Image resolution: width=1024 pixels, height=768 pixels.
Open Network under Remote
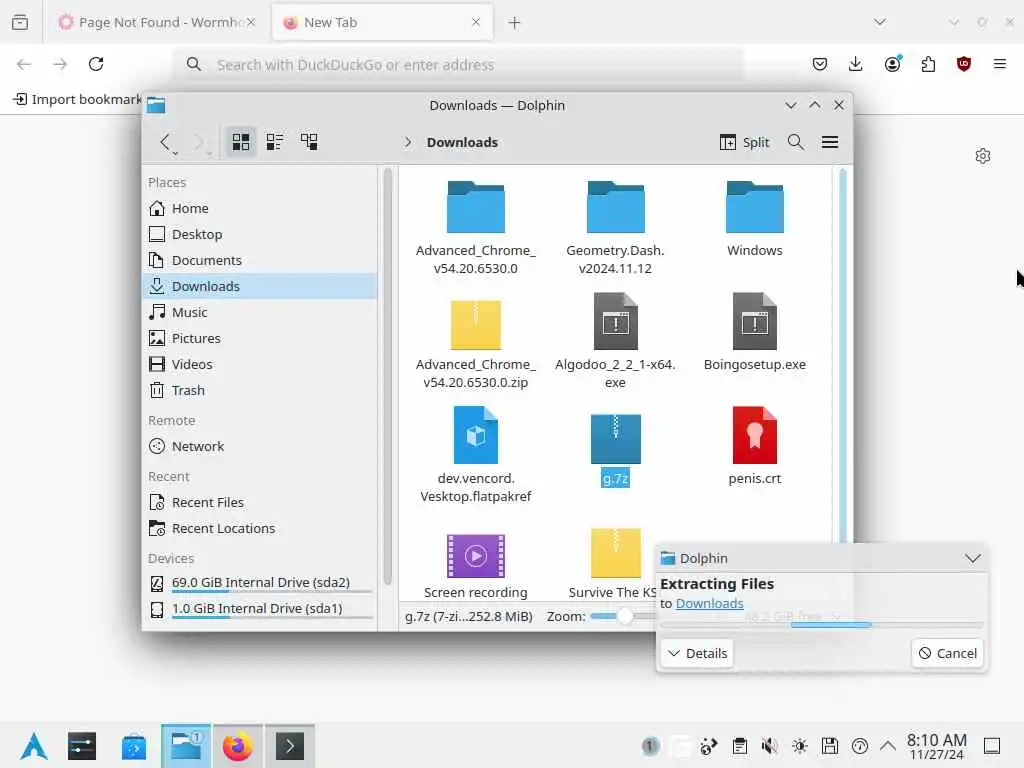click(260, 447)
